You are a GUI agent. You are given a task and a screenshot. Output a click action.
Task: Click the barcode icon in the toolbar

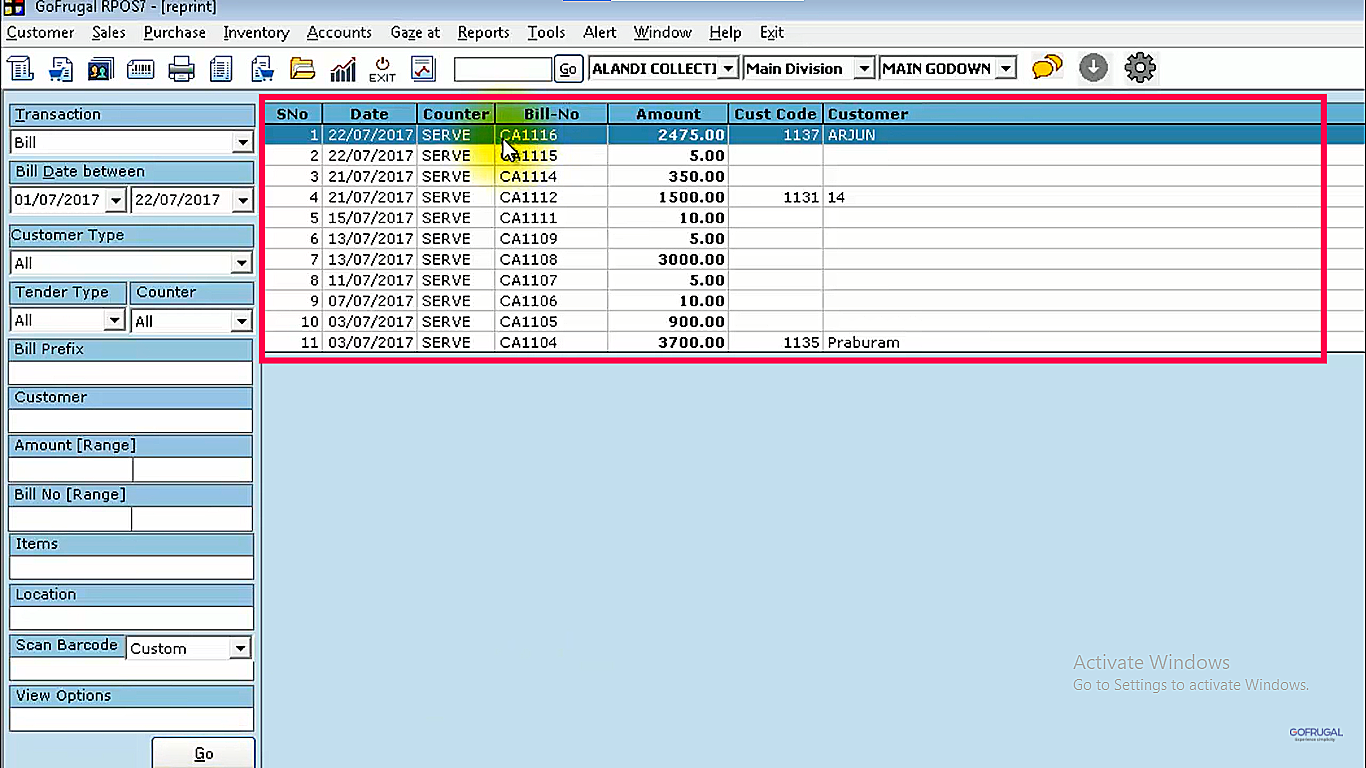140,68
